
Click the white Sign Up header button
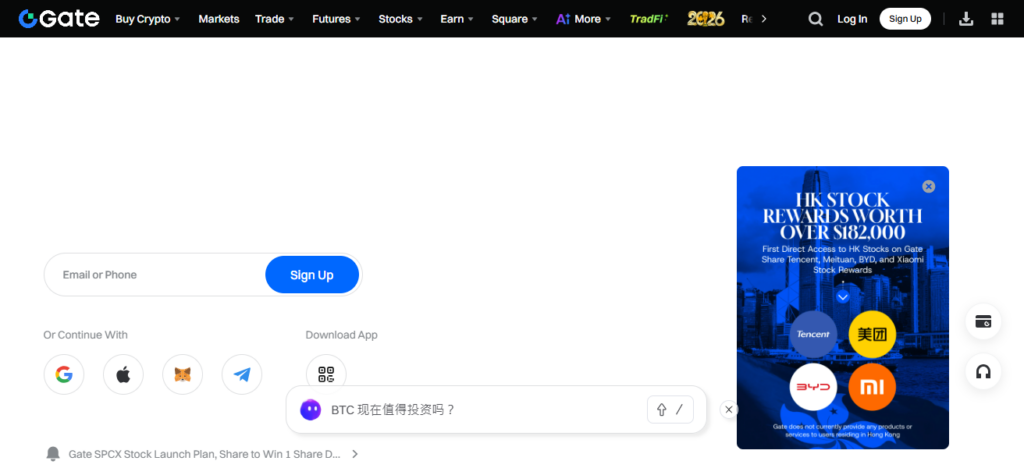tap(905, 19)
